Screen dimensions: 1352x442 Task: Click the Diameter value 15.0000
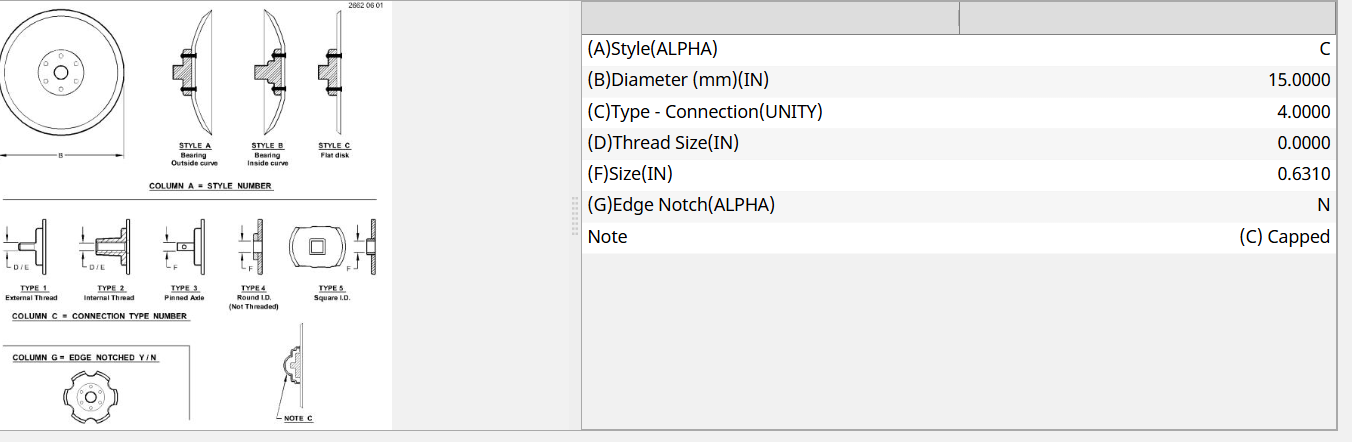coord(1298,80)
